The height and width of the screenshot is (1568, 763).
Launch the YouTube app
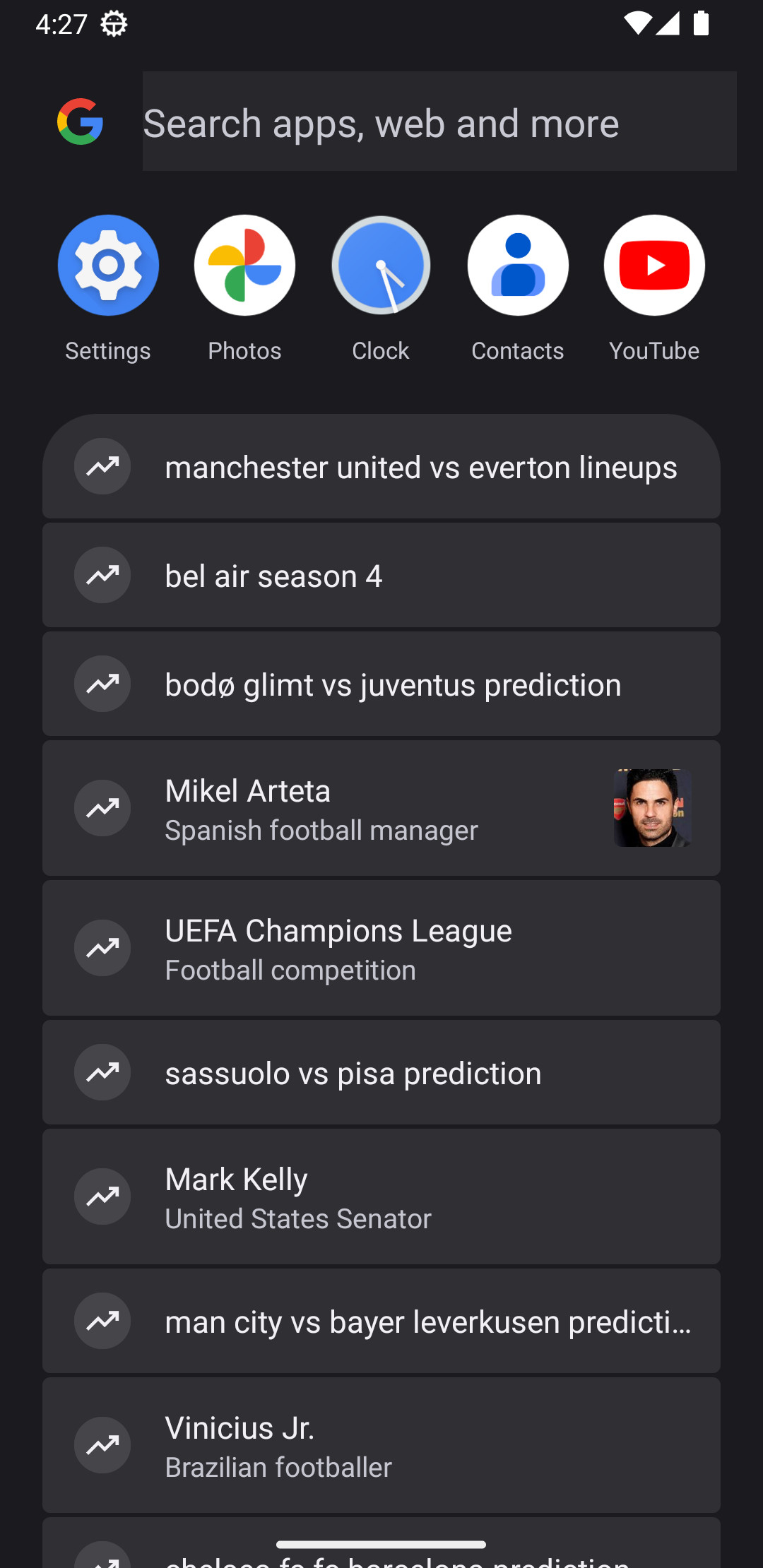(654, 266)
